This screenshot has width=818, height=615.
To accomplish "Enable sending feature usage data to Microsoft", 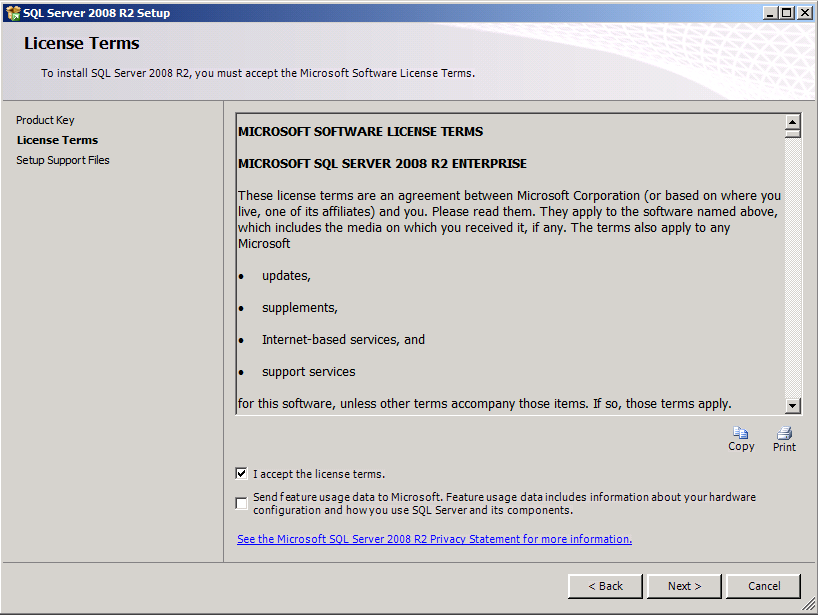I will (x=242, y=503).
